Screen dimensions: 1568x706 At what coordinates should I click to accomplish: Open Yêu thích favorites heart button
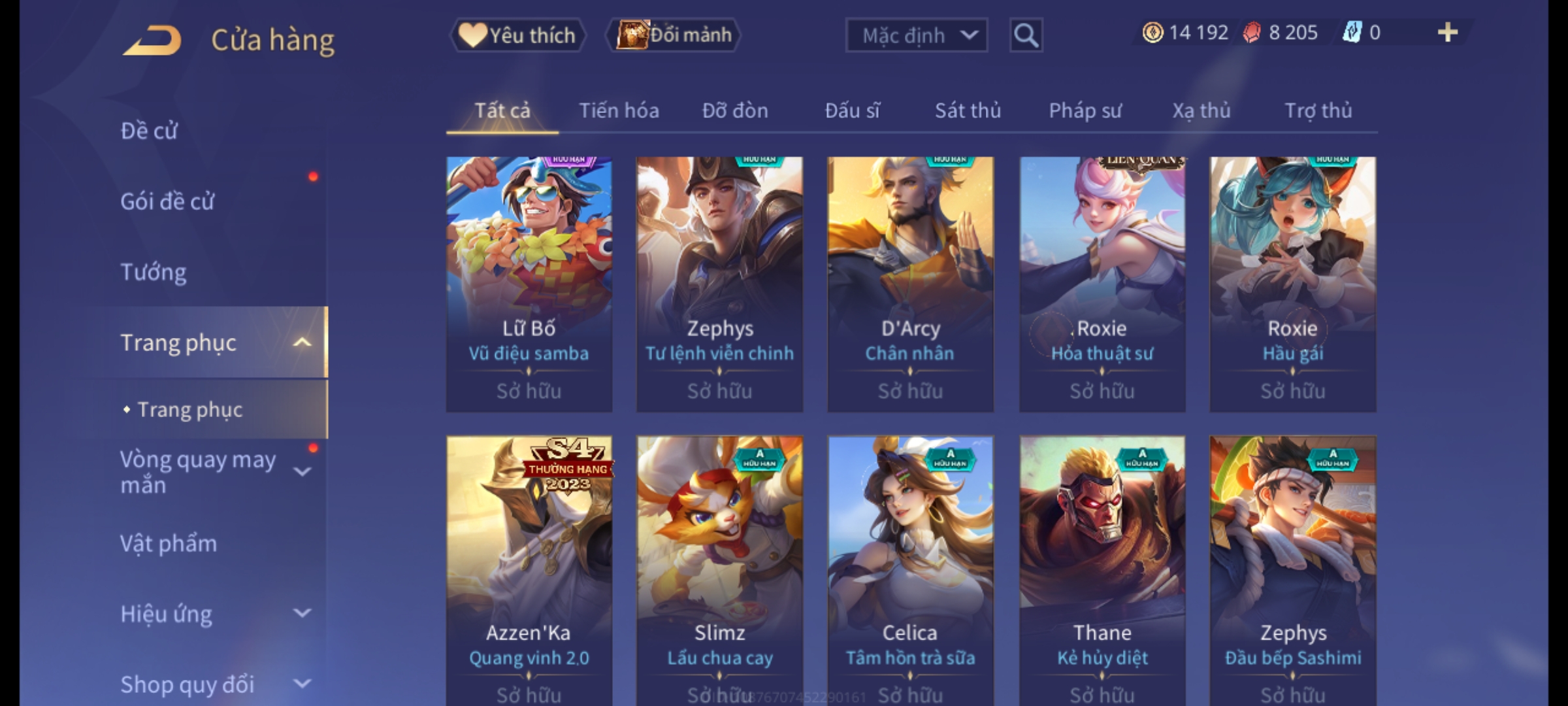pyautogui.click(x=518, y=35)
